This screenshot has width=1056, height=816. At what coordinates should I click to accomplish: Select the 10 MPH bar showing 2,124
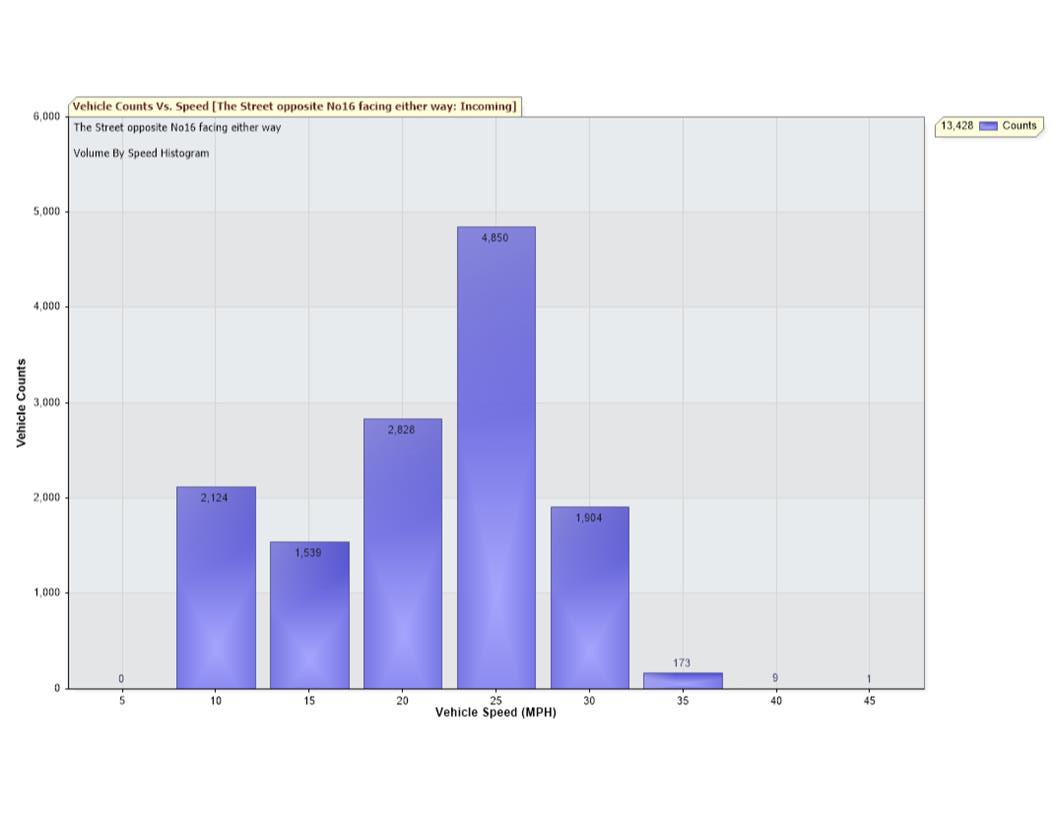(x=216, y=590)
